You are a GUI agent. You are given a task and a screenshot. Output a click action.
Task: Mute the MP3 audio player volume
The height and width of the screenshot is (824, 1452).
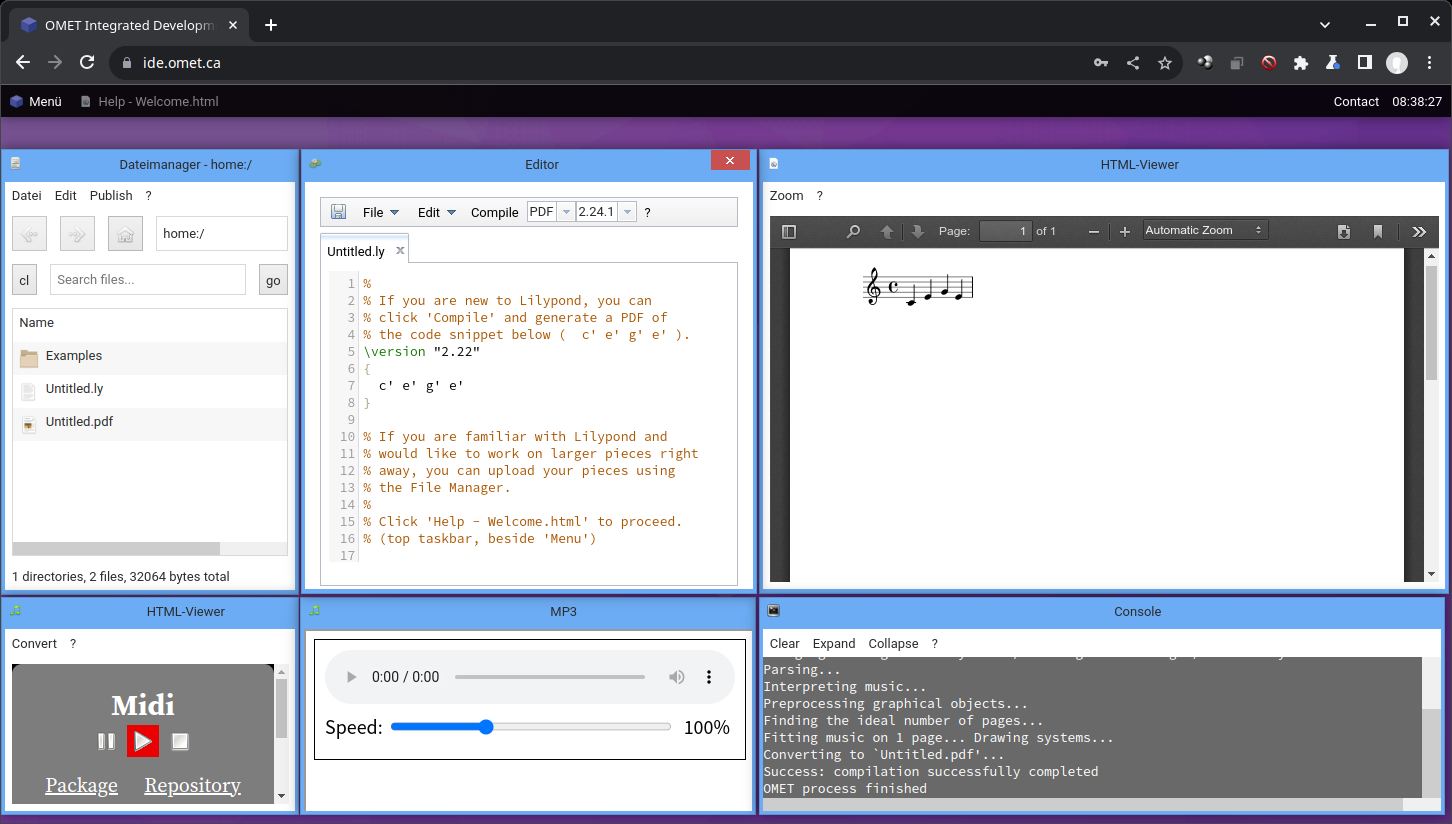point(677,677)
